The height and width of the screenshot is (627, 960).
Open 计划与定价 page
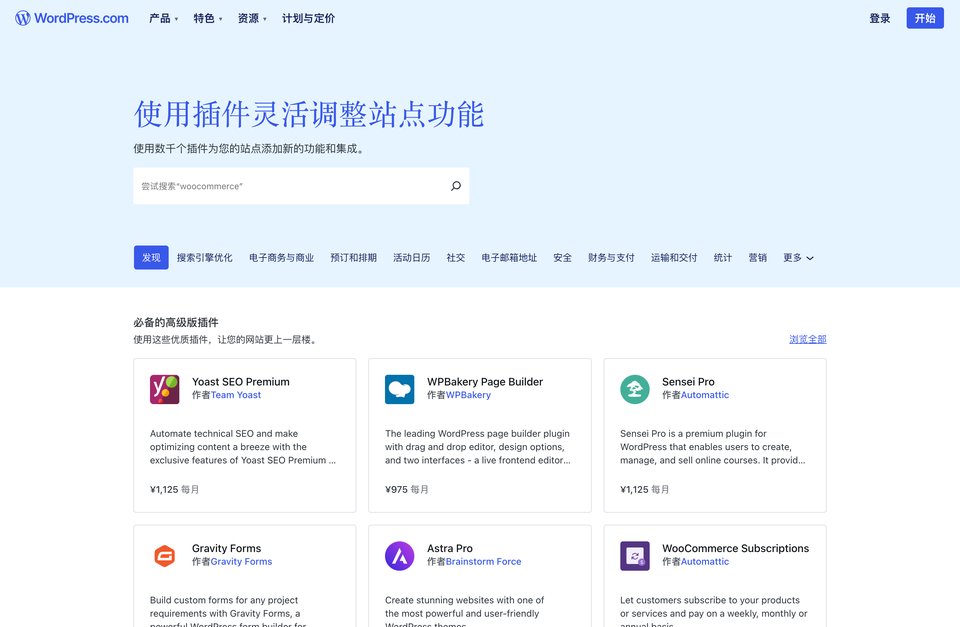[309, 18]
